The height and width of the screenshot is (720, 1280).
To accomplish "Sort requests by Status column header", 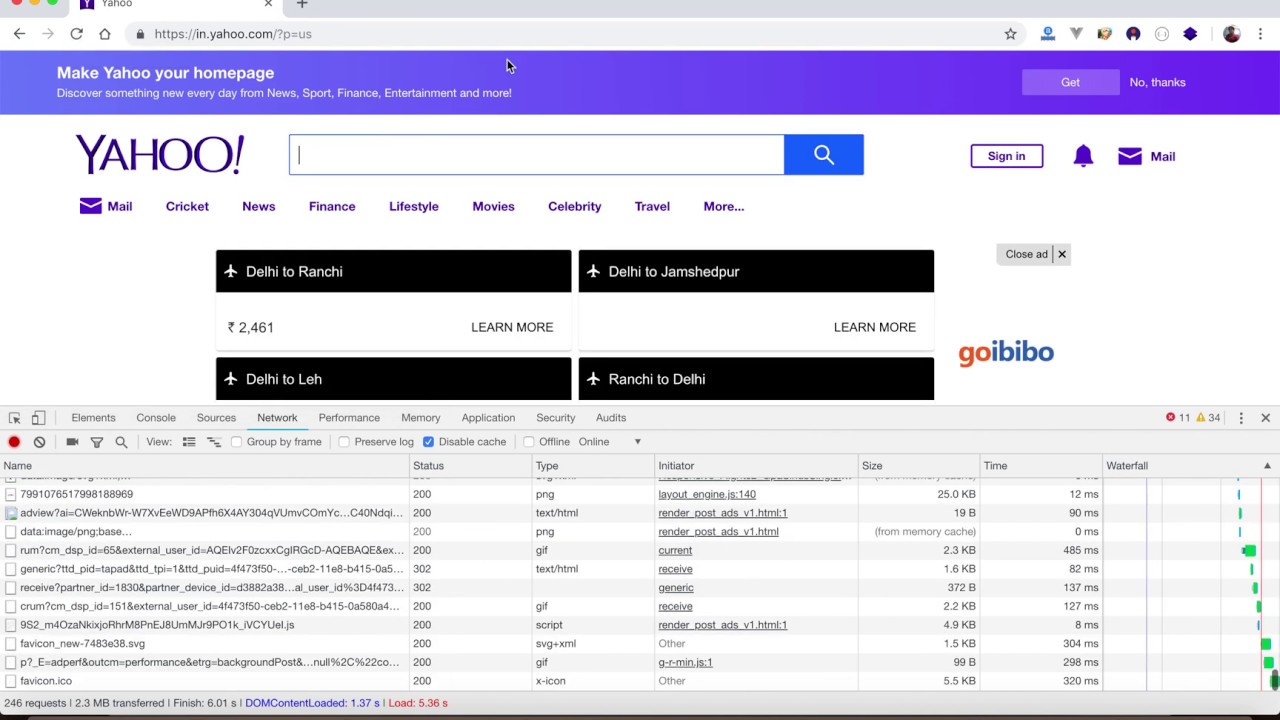I will point(471,466).
